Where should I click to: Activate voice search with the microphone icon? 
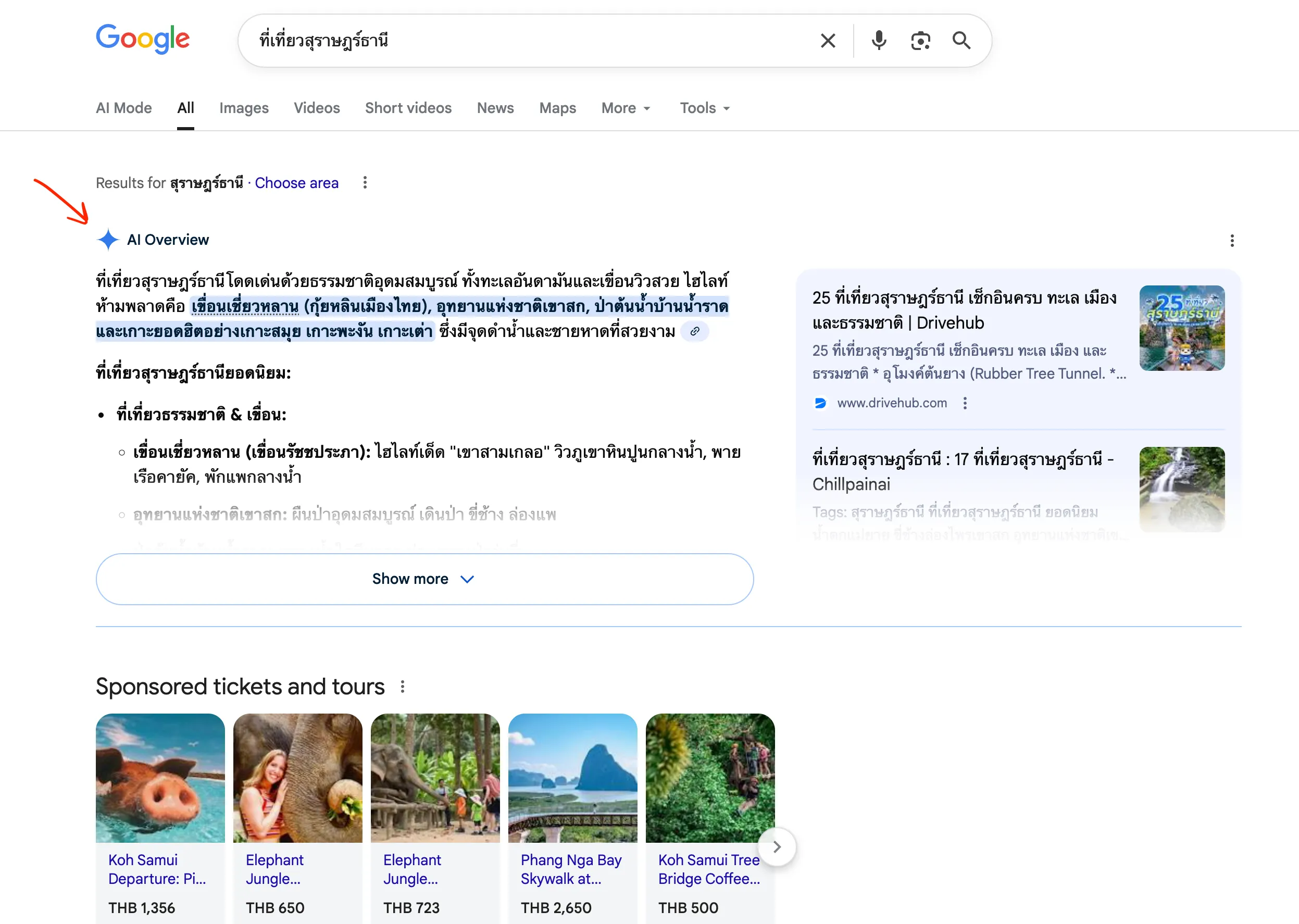pos(879,41)
